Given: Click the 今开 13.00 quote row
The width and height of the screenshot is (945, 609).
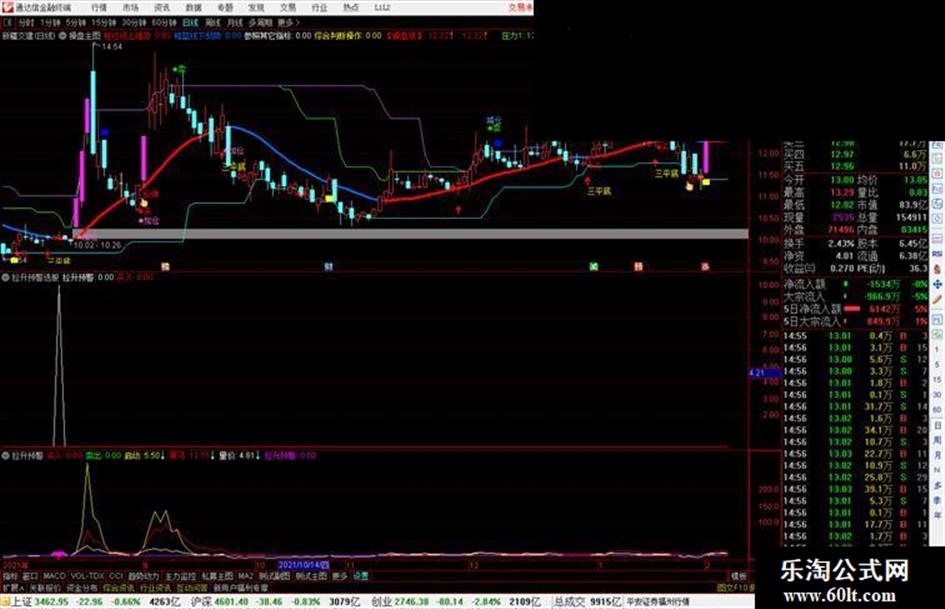Looking at the screenshot, I should click(x=820, y=180).
